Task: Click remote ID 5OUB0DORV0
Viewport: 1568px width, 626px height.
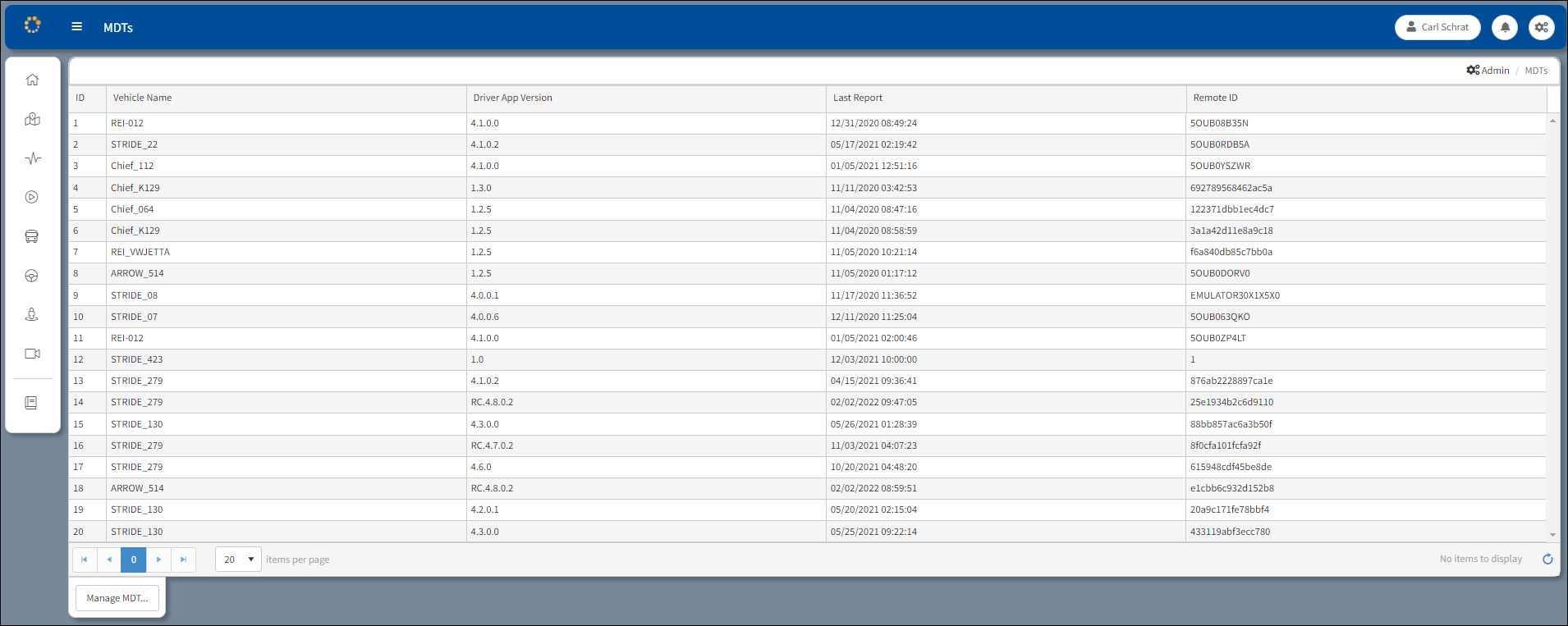Action: click(x=1220, y=273)
